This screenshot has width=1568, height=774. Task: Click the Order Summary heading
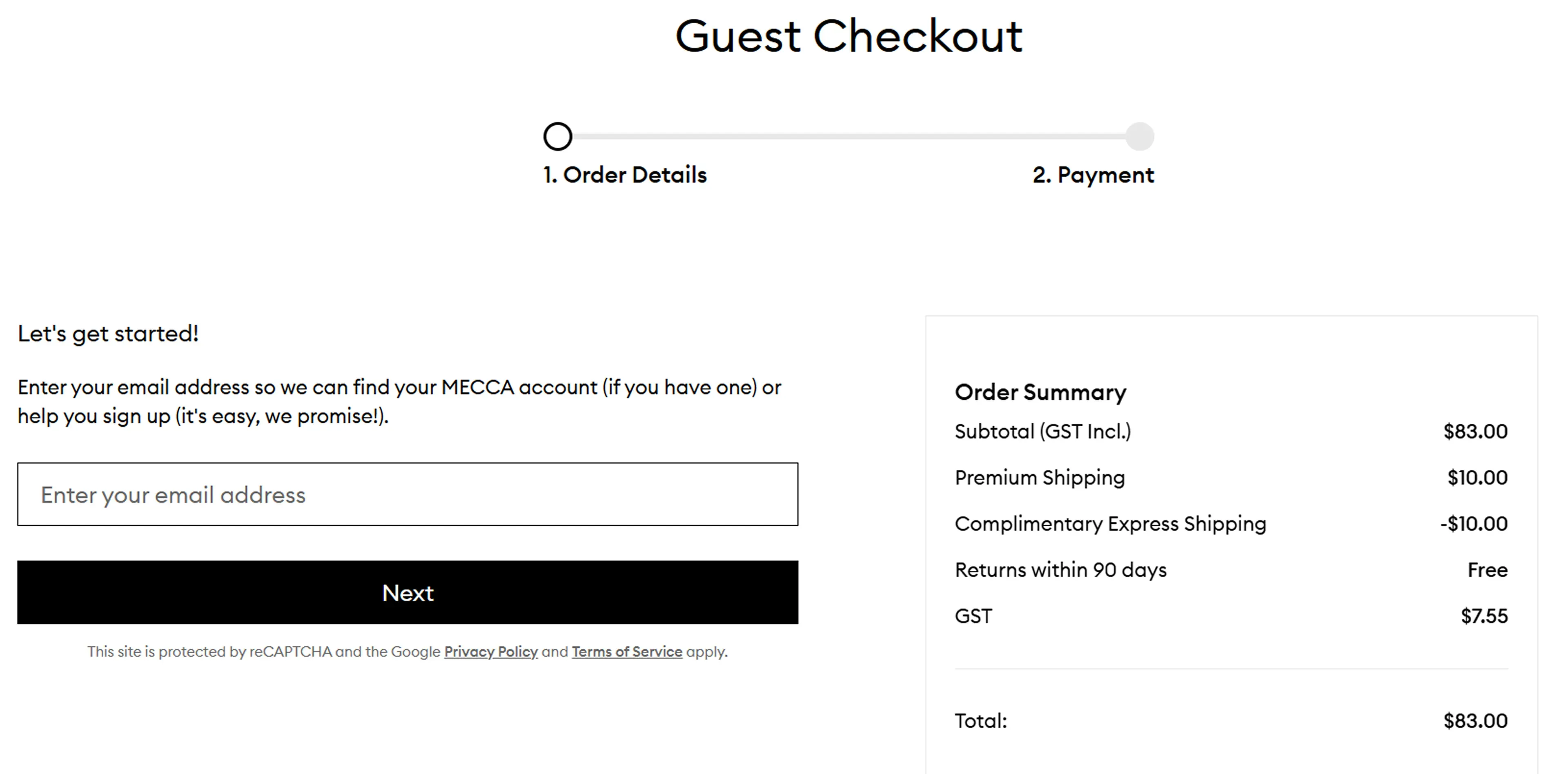pyautogui.click(x=1040, y=392)
